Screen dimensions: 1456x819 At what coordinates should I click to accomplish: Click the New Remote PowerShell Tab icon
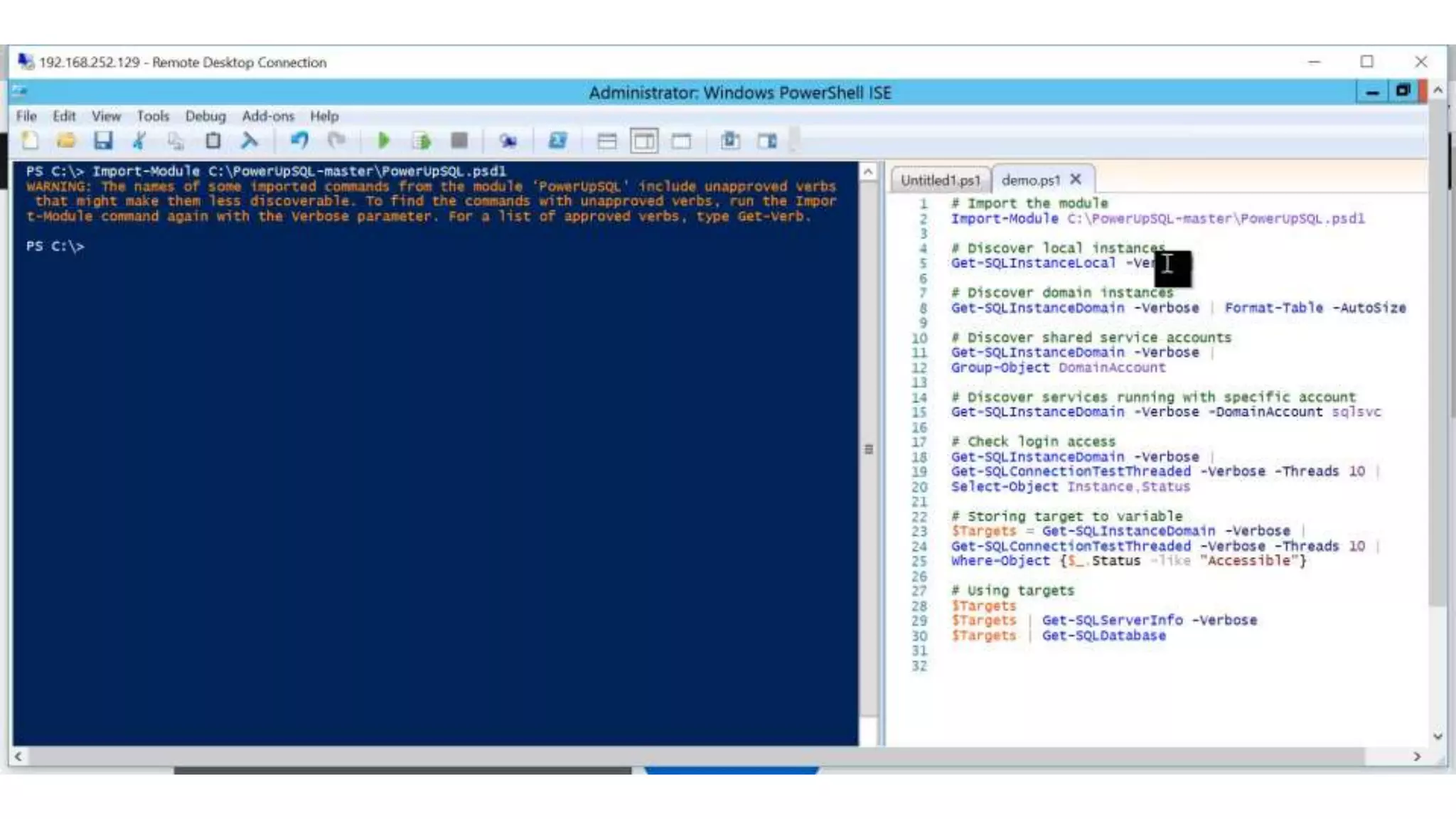tap(508, 141)
